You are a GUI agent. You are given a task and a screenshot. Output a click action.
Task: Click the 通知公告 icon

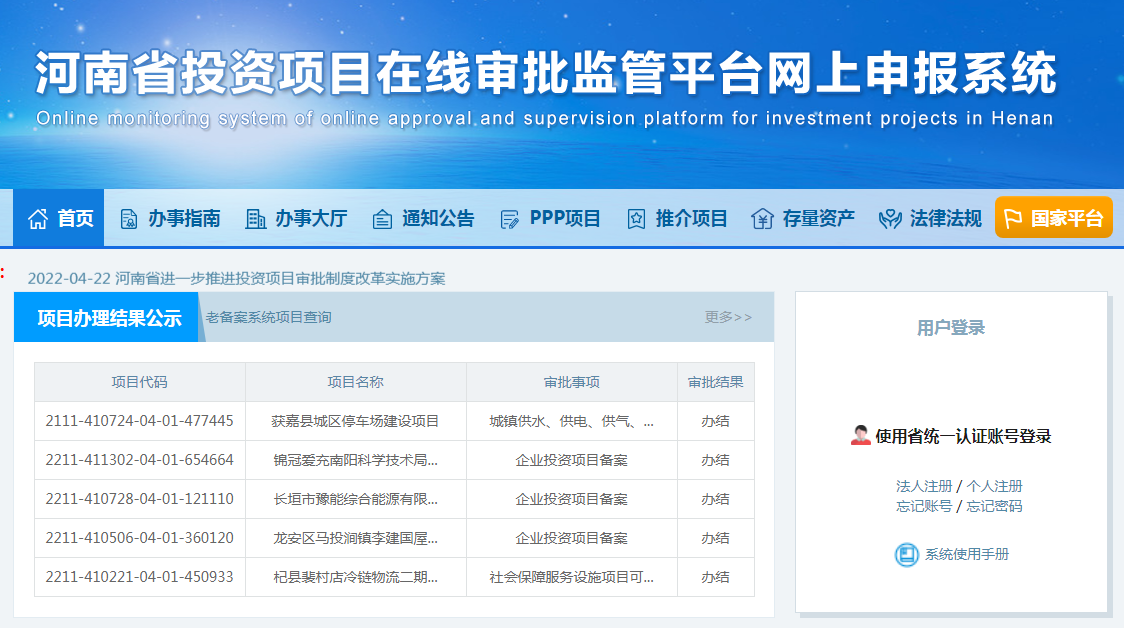tap(382, 219)
